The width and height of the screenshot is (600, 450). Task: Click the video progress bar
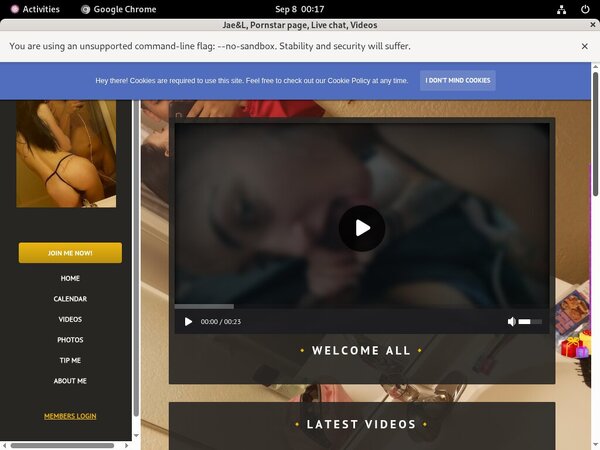[360, 306]
